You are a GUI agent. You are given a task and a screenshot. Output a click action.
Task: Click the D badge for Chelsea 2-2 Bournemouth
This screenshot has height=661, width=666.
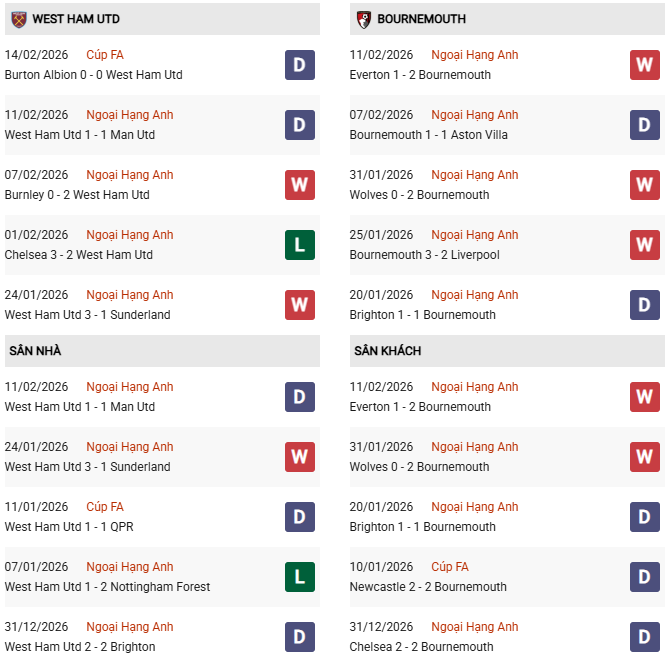click(x=645, y=637)
